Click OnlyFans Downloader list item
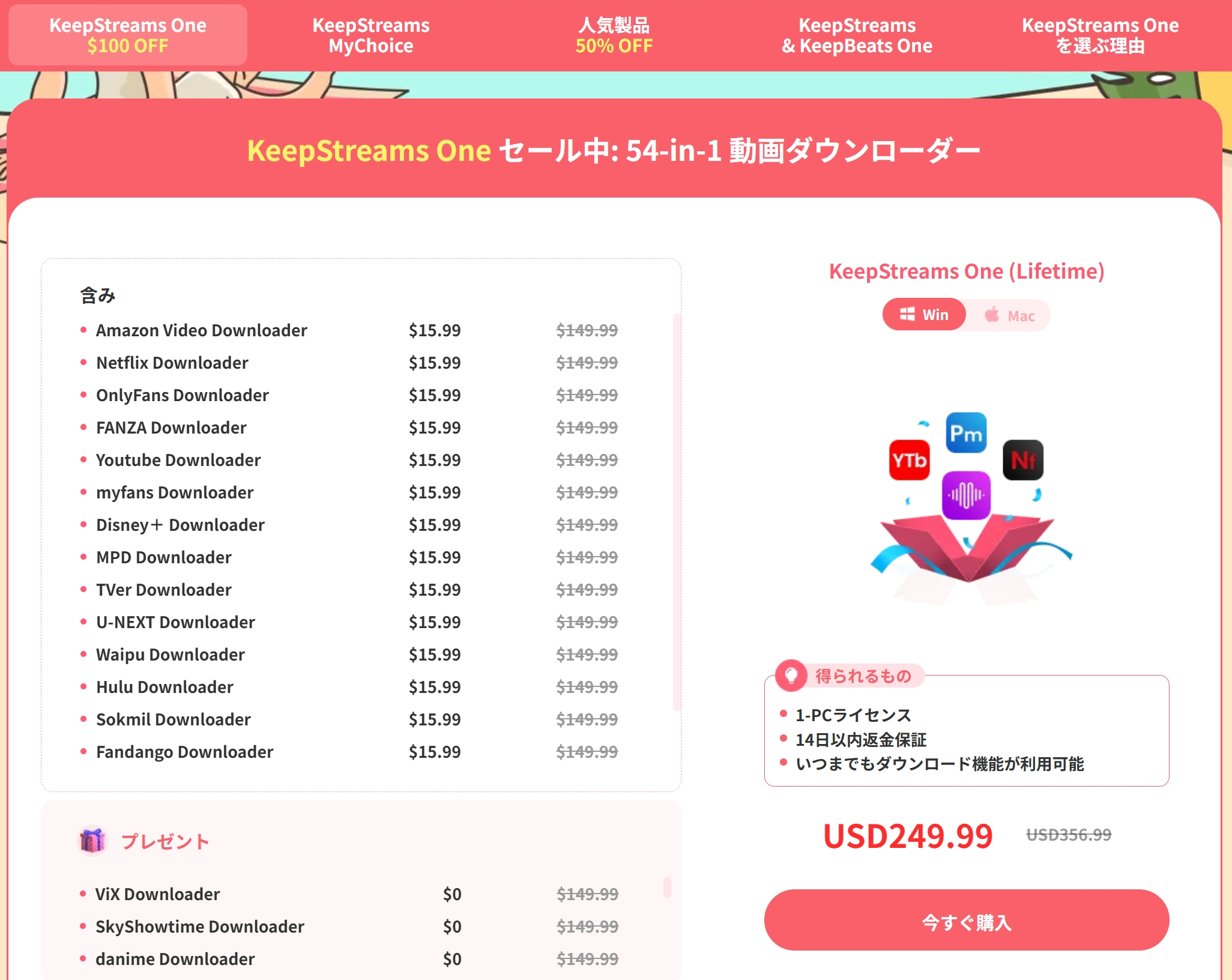 coord(182,395)
